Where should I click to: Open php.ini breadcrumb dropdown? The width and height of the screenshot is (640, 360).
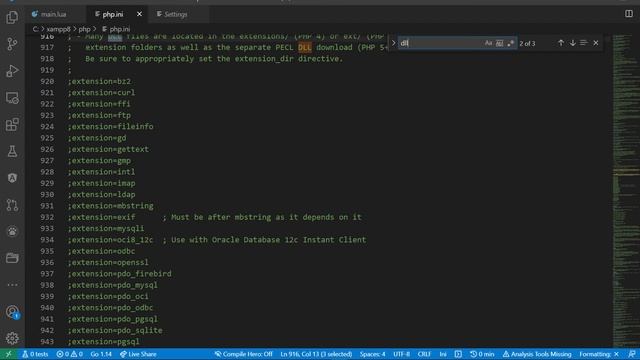(x=116, y=29)
